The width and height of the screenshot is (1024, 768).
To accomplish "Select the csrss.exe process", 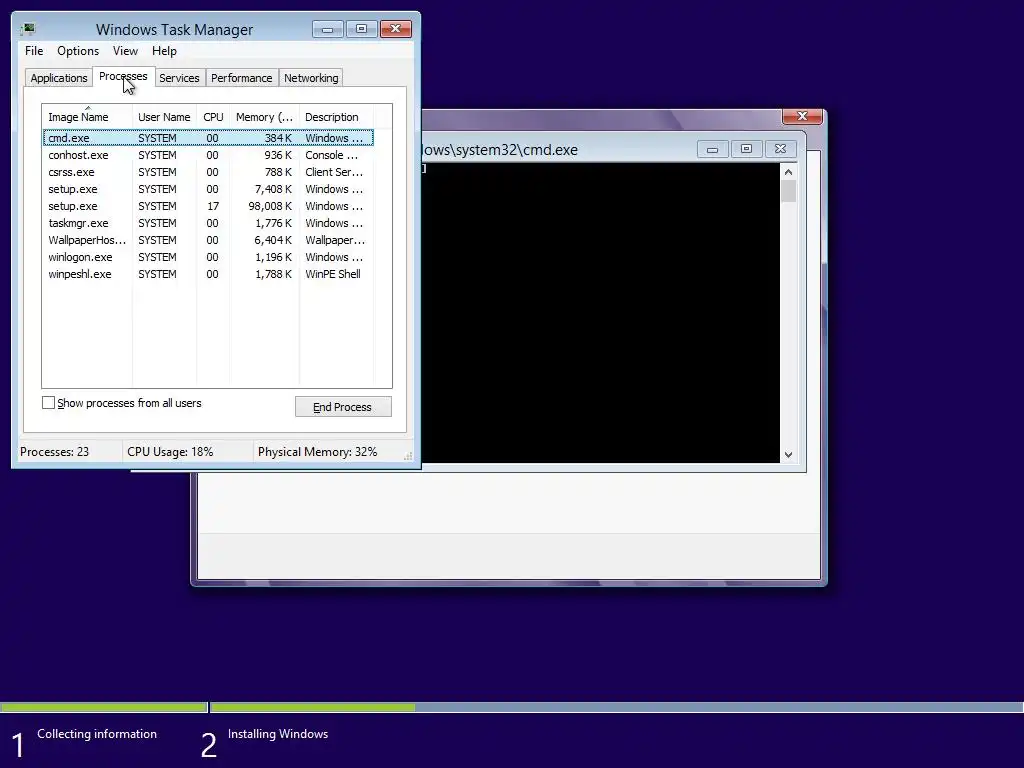I will 208,172.
